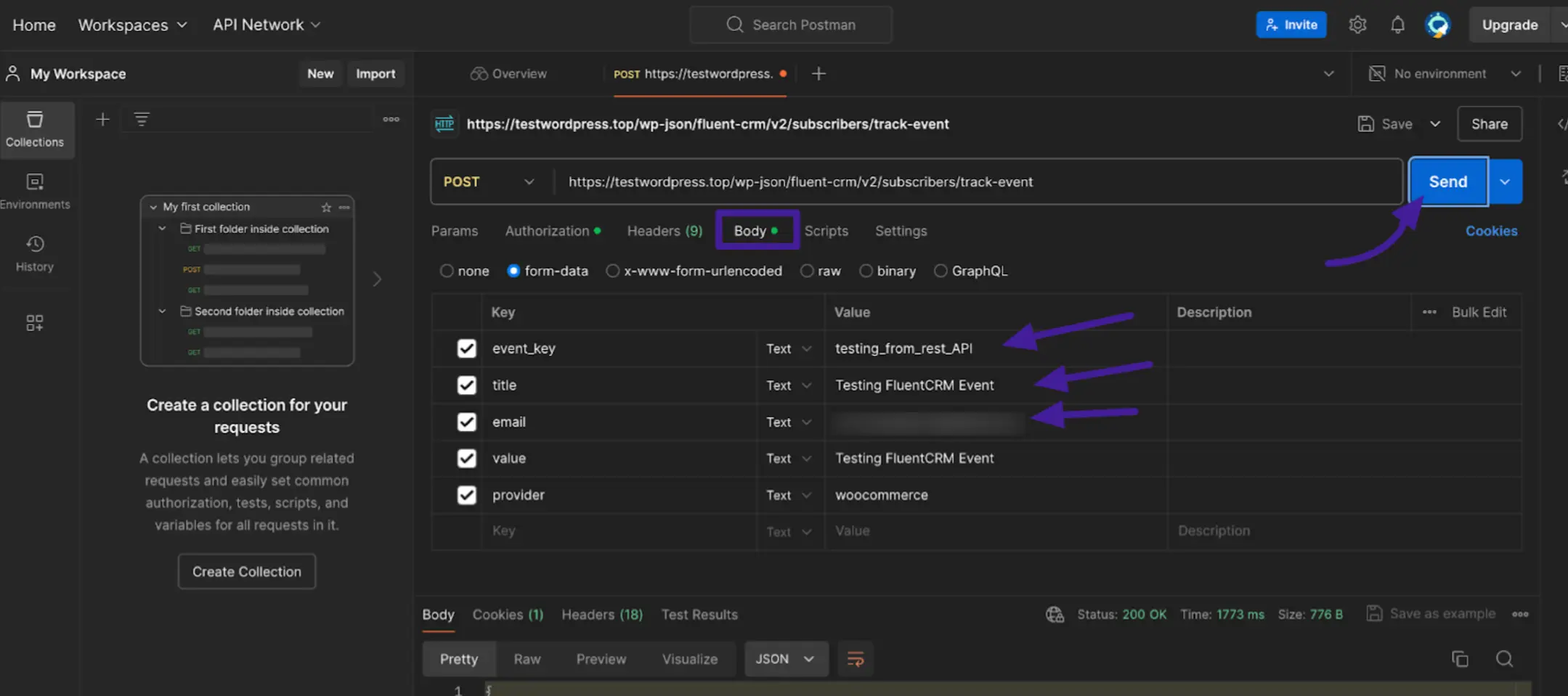1568x696 pixels.
Task: Uncheck the title row checkbox
Action: click(466, 385)
